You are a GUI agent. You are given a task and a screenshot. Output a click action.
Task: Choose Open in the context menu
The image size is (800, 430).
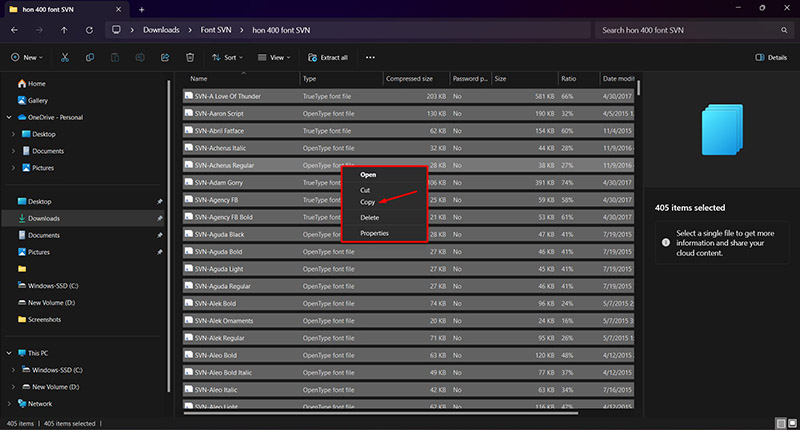pos(368,174)
